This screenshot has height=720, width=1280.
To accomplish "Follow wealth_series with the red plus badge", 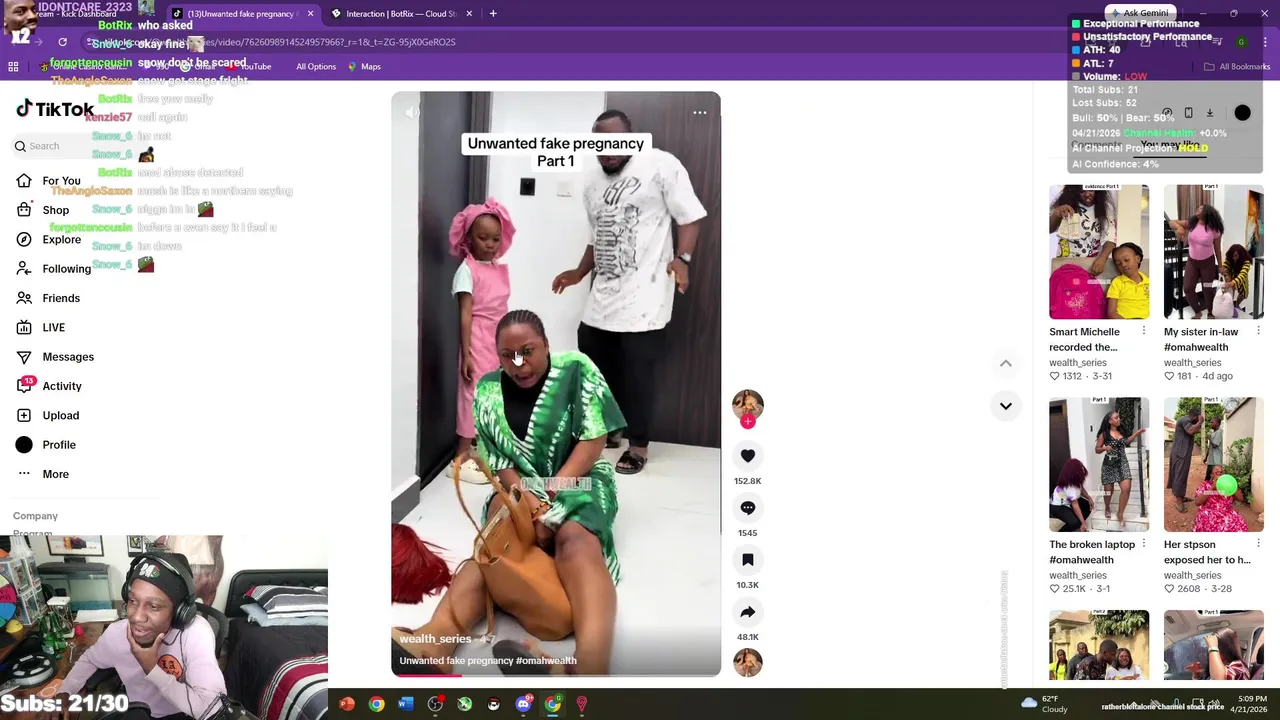I will [747, 422].
